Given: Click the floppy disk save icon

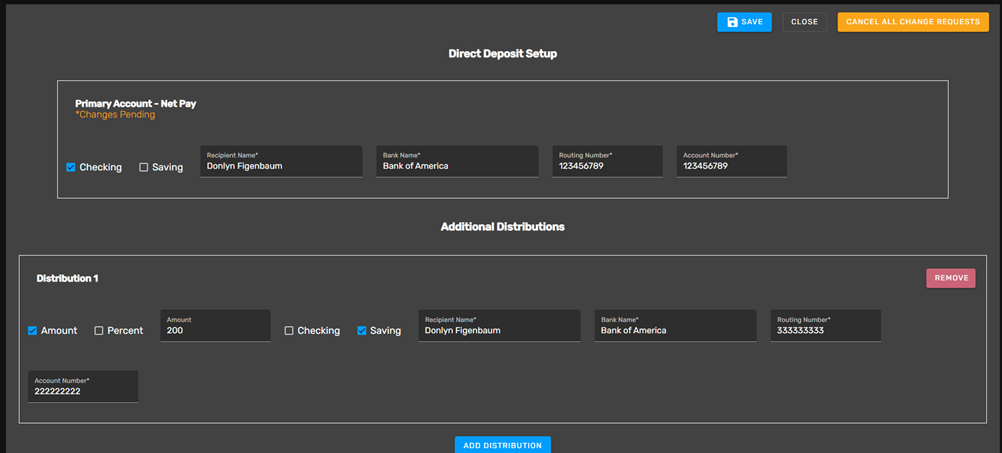Looking at the screenshot, I should pos(732,22).
